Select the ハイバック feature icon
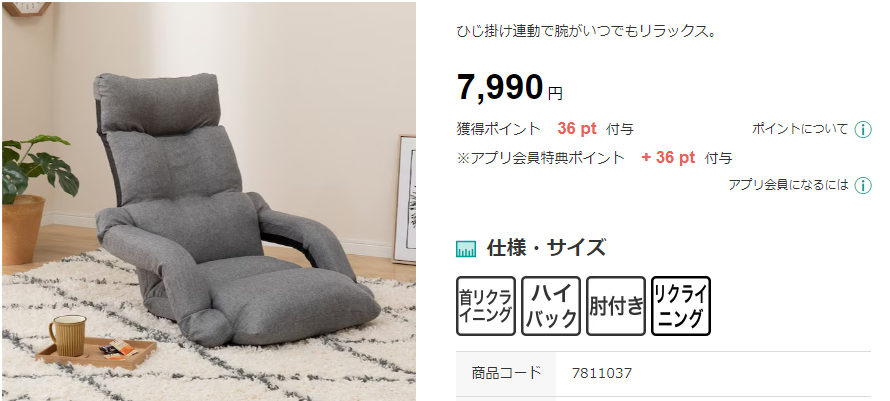This screenshot has height=401, width=890. point(551,306)
